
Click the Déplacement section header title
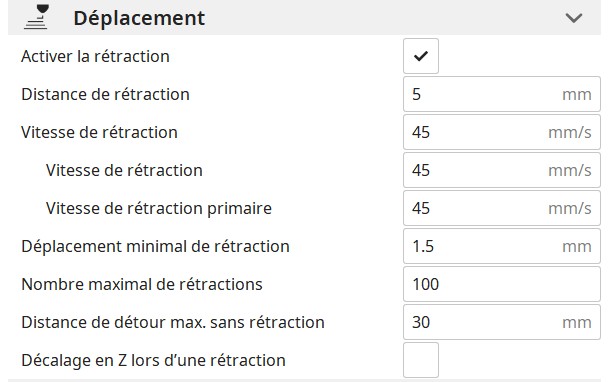coord(139,18)
